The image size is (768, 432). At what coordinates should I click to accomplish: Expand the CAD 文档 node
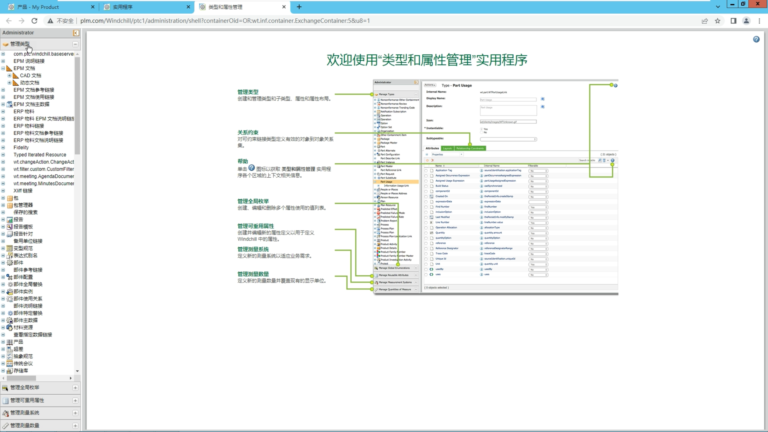click(9, 75)
